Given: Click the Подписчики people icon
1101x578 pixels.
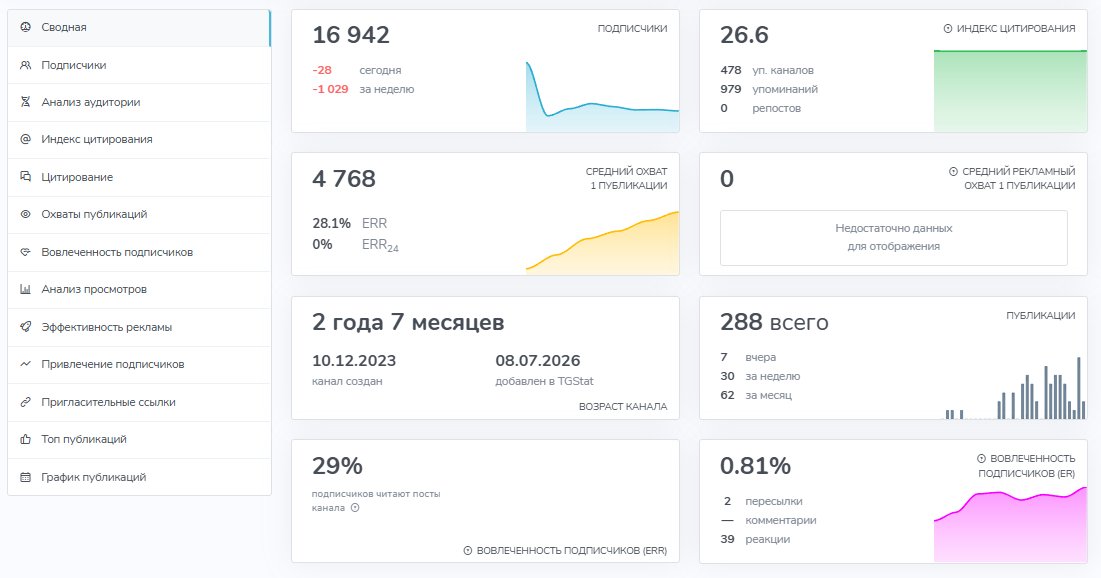Looking at the screenshot, I should tap(25, 65).
